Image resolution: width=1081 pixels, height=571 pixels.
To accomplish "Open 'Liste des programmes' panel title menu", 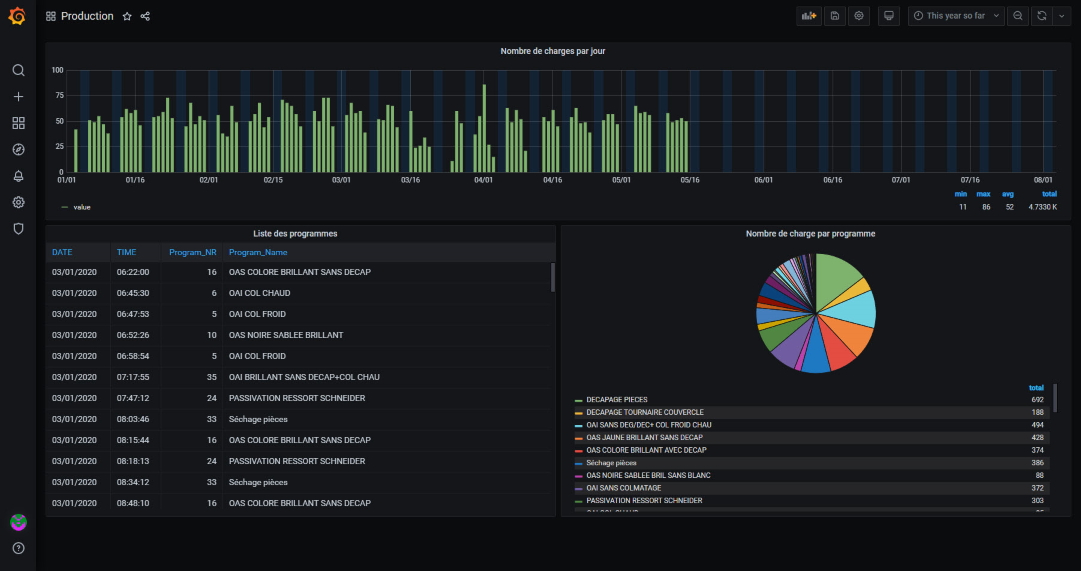I will click(x=295, y=234).
